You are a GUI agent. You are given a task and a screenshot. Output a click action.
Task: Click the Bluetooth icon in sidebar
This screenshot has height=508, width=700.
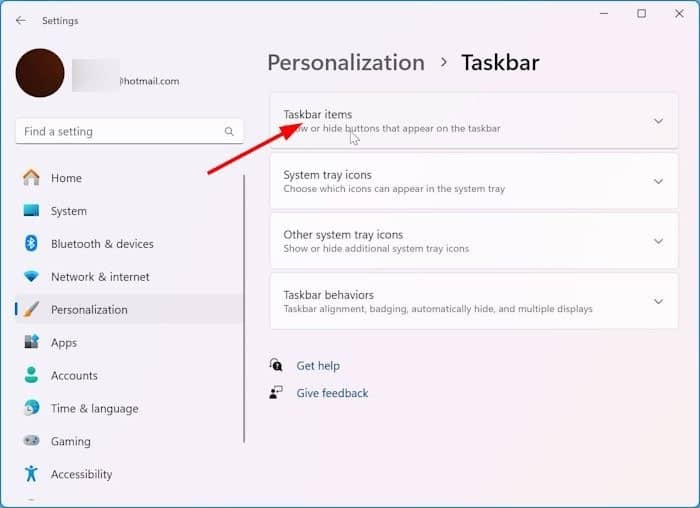tap(31, 243)
